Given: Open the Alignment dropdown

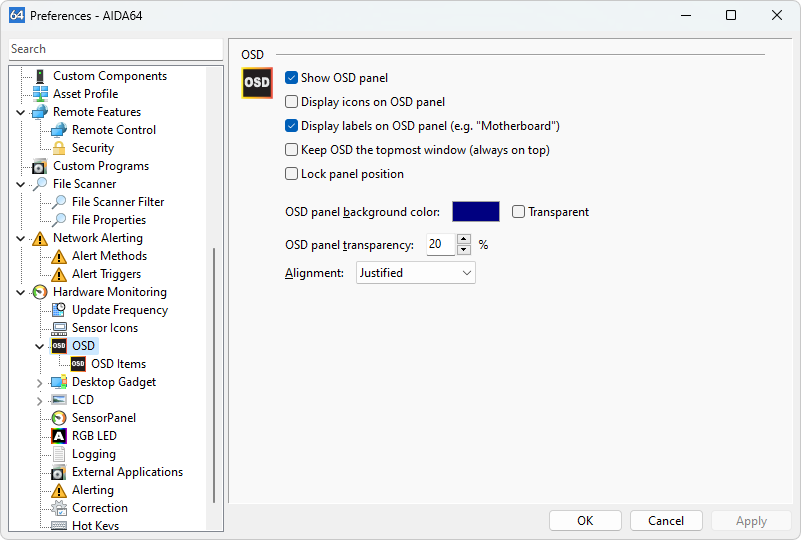Looking at the screenshot, I should [x=415, y=273].
